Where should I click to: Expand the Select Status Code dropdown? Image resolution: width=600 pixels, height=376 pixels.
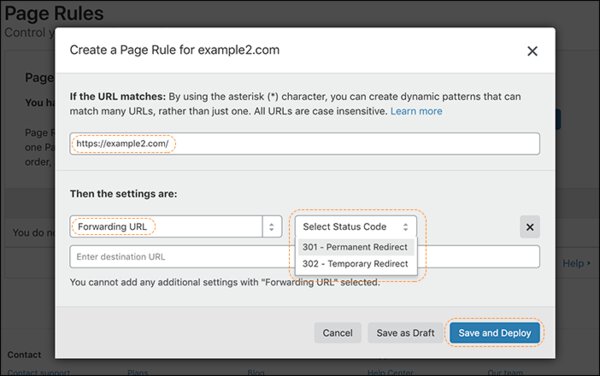[x=355, y=226]
